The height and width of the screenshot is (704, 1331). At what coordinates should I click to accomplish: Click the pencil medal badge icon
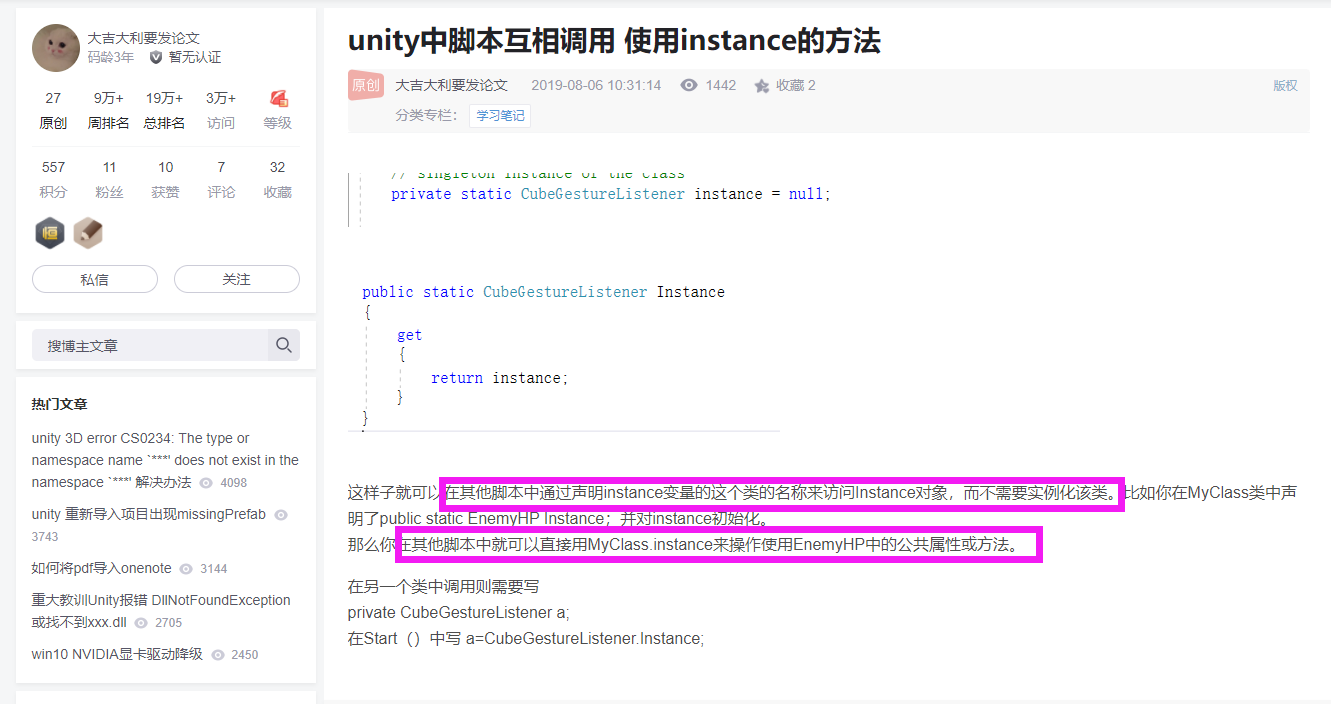pyautogui.click(x=88, y=232)
